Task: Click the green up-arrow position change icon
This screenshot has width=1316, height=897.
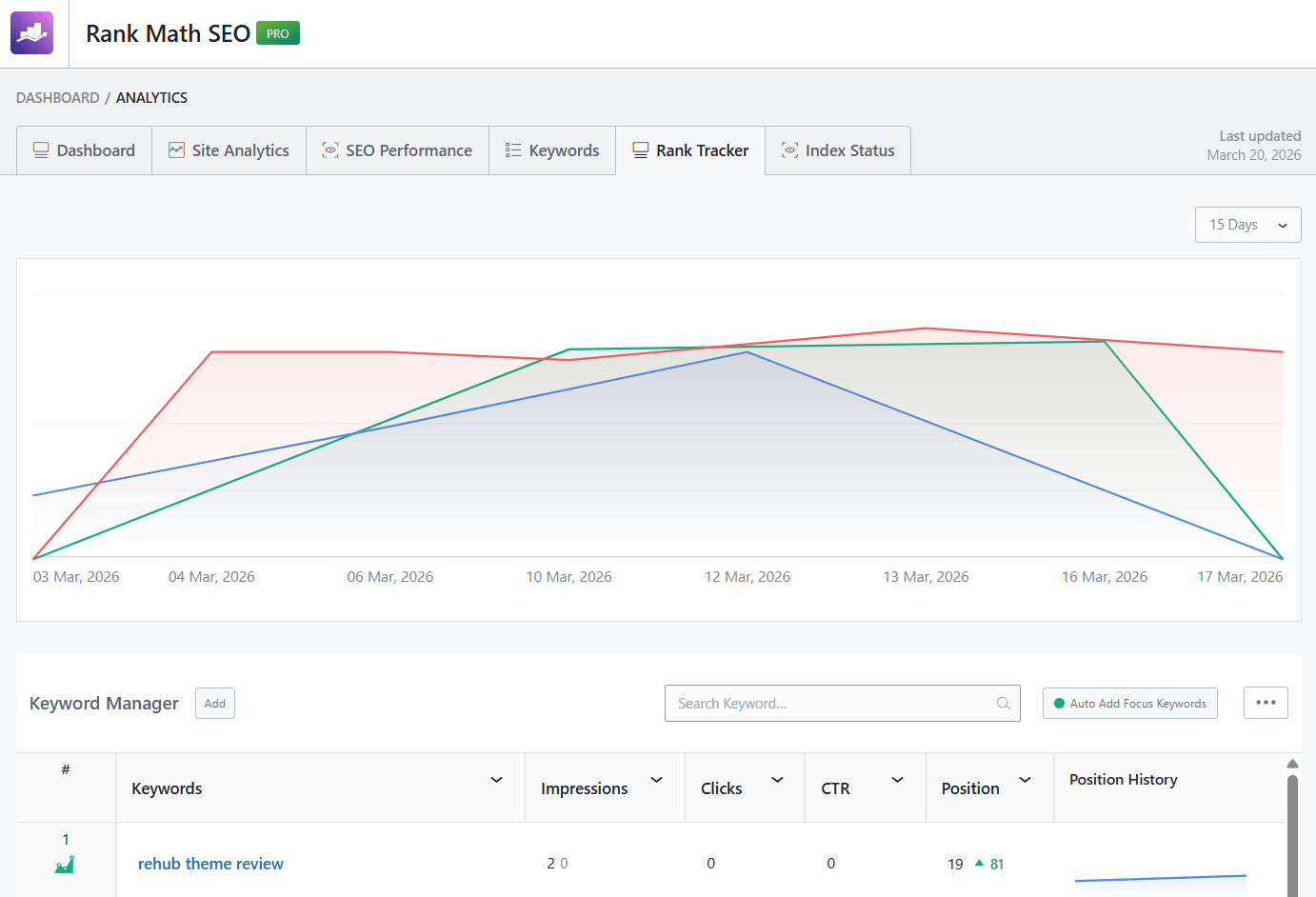Action: [979, 863]
